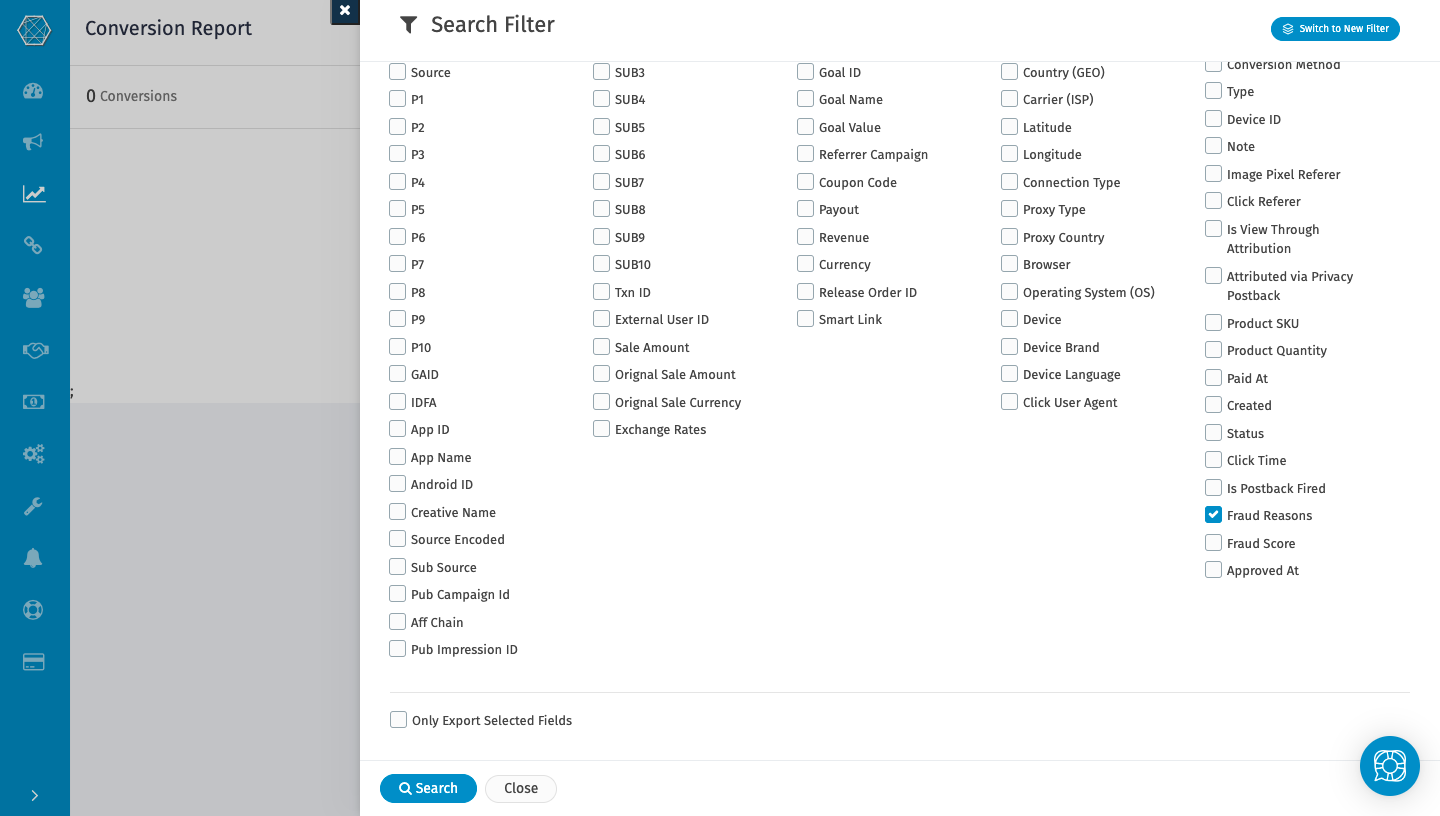Click the megaphone campaigns icon

(33, 142)
